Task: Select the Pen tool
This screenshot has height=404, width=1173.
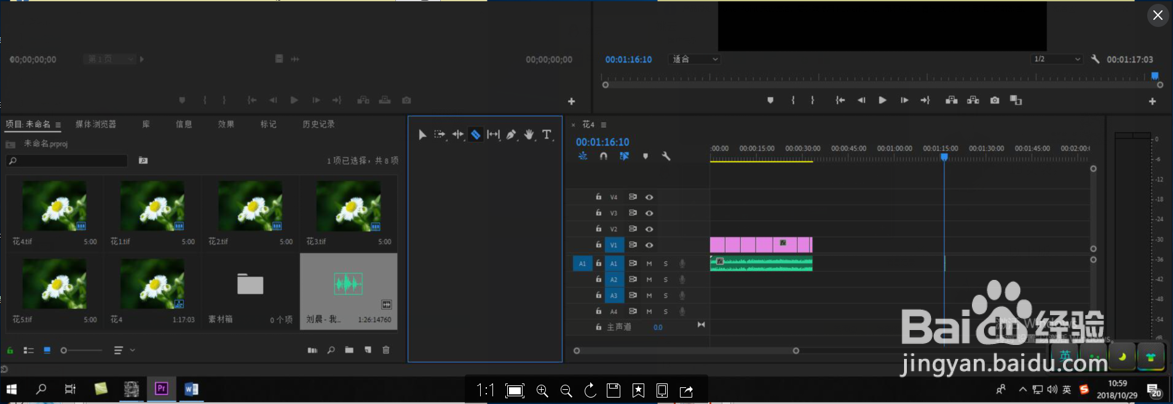Action: click(x=512, y=135)
